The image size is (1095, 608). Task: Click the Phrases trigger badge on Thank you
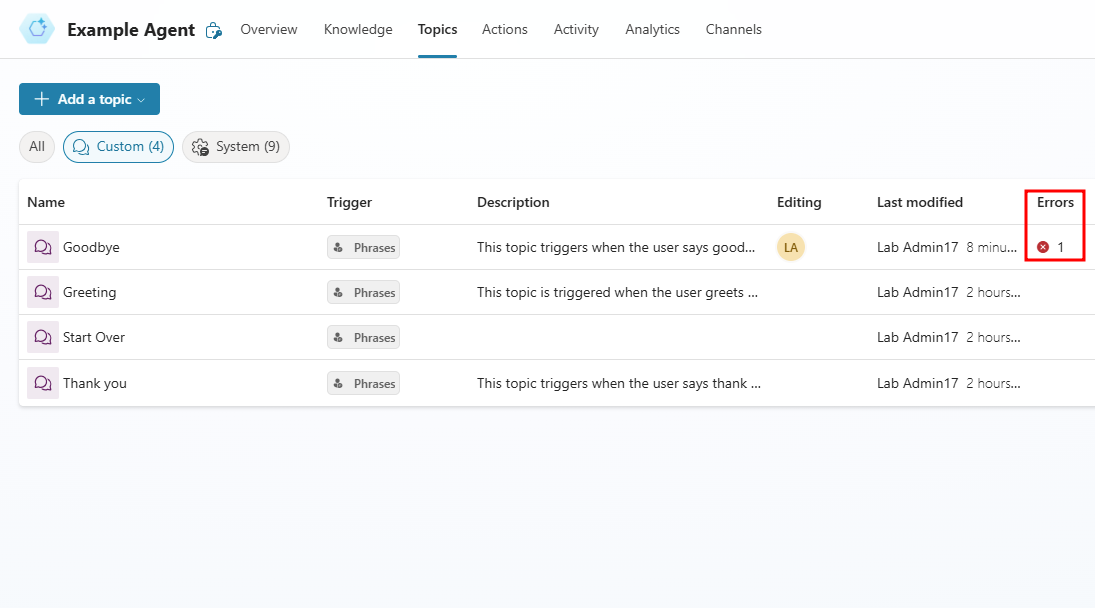[363, 383]
